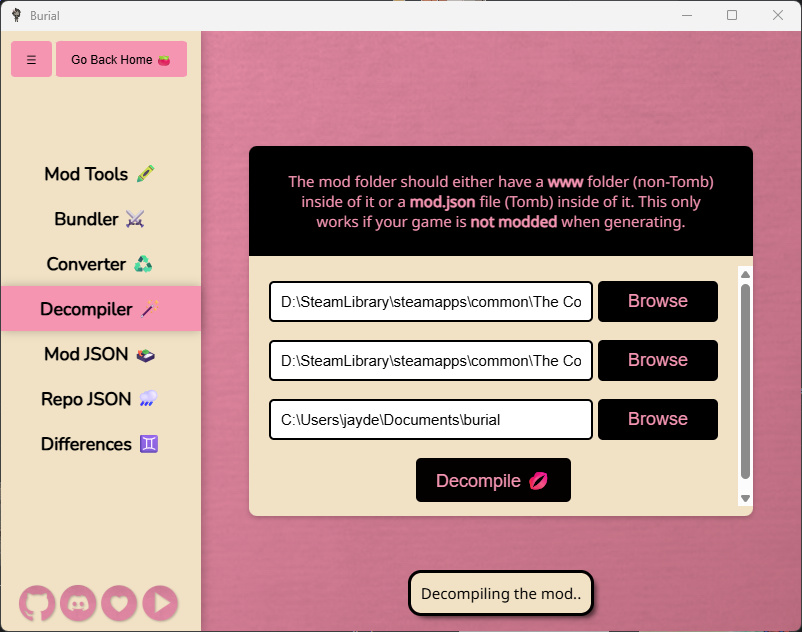Focus the second SteamLibrary path field
The image size is (802, 632).
coord(431,360)
